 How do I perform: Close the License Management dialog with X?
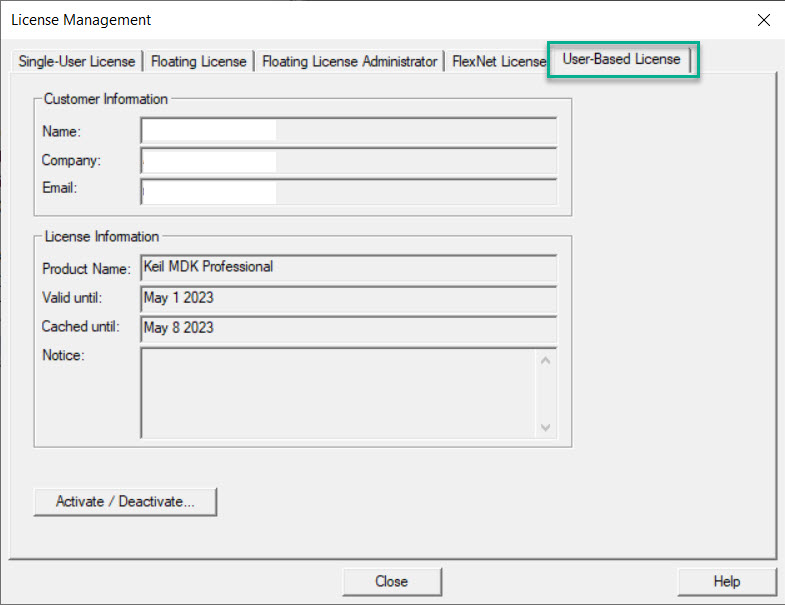tap(764, 20)
